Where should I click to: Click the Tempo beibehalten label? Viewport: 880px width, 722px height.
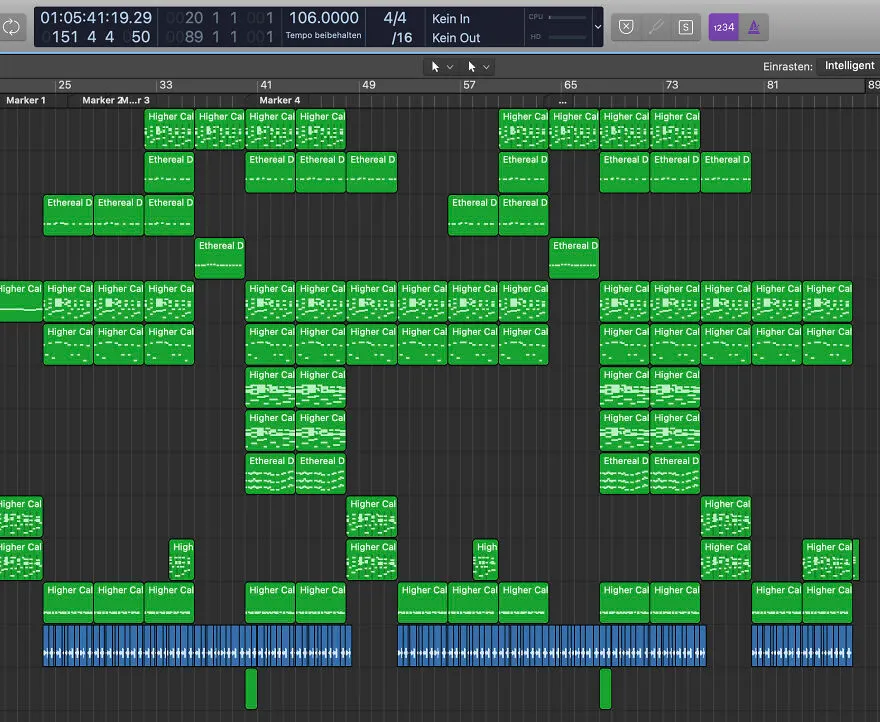(323, 35)
